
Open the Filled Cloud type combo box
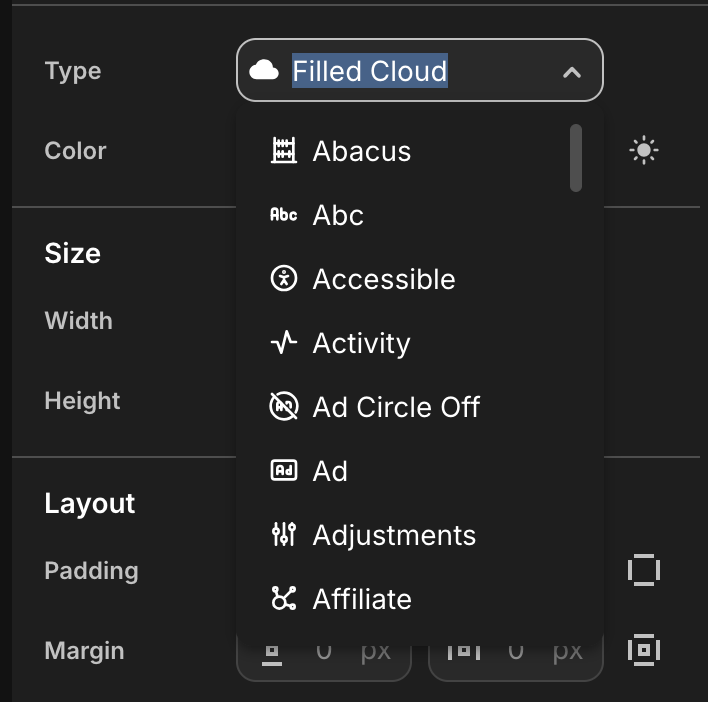[419, 70]
